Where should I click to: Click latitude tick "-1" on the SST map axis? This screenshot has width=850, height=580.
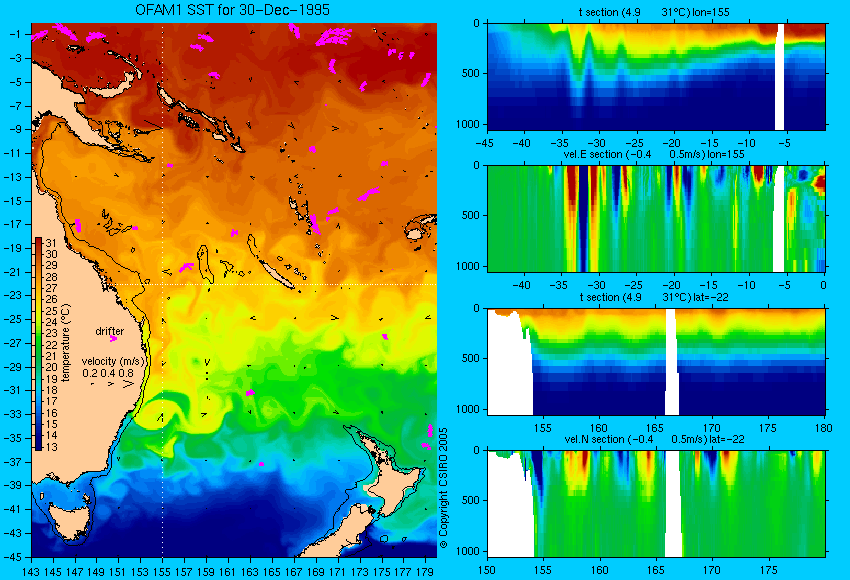(x=16, y=34)
